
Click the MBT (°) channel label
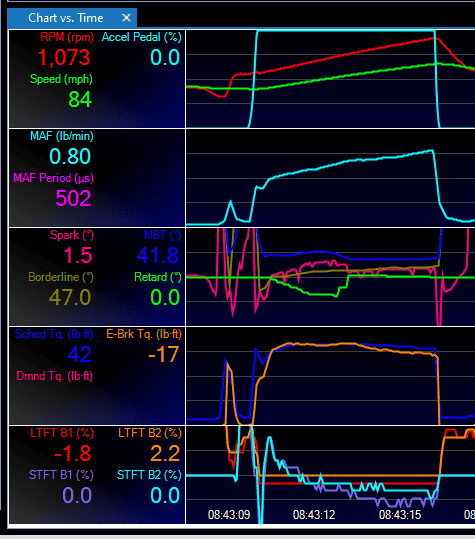click(162, 235)
